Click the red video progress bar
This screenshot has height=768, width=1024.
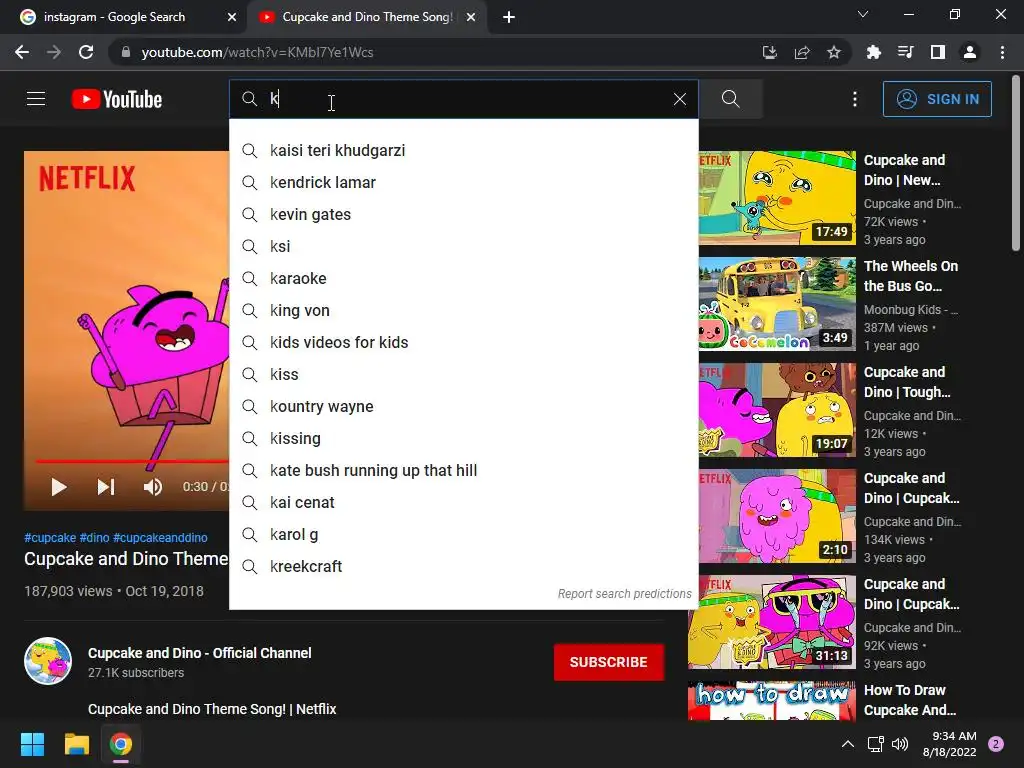pyautogui.click(x=132, y=461)
